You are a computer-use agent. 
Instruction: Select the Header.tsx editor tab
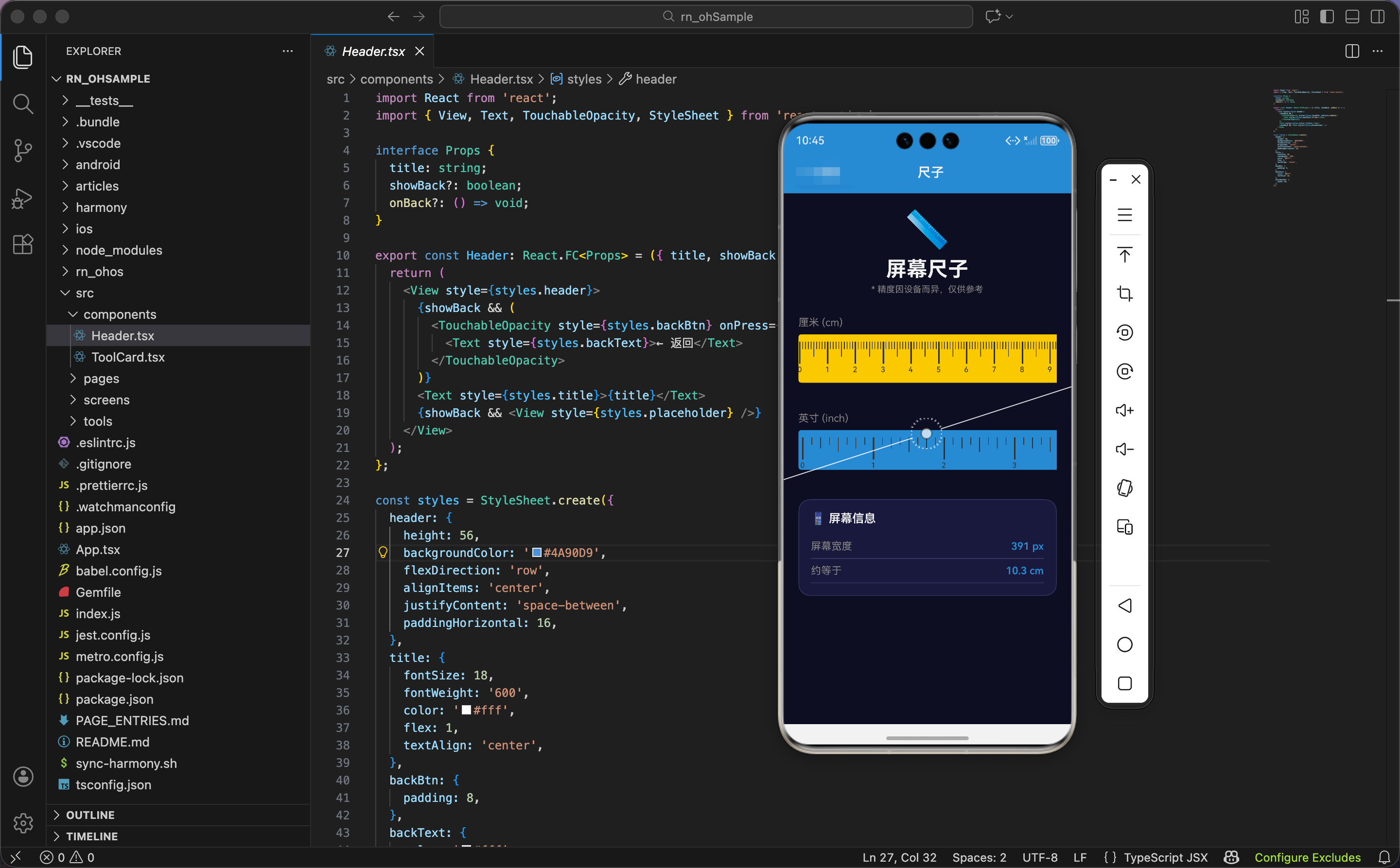373,51
